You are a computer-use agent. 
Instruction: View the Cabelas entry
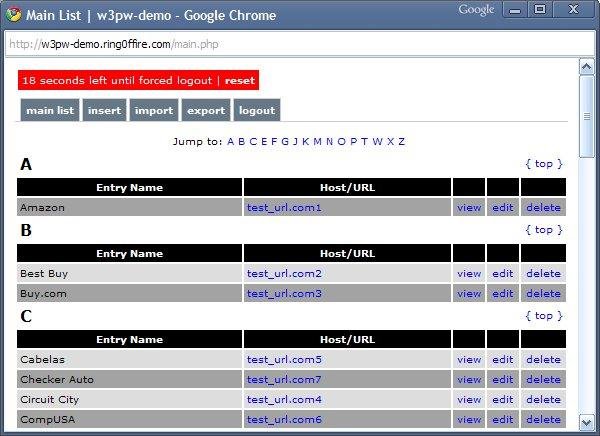(469, 359)
